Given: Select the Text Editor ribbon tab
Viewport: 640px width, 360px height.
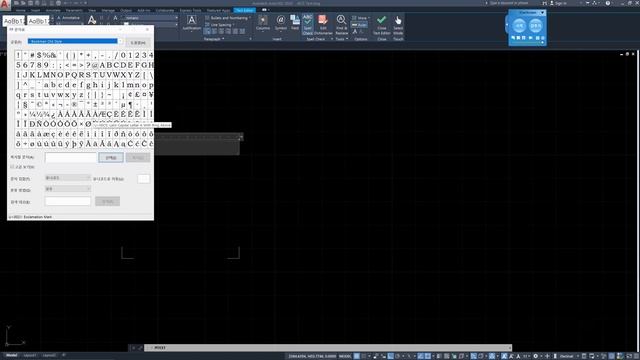Looking at the screenshot, I should pos(244,10).
